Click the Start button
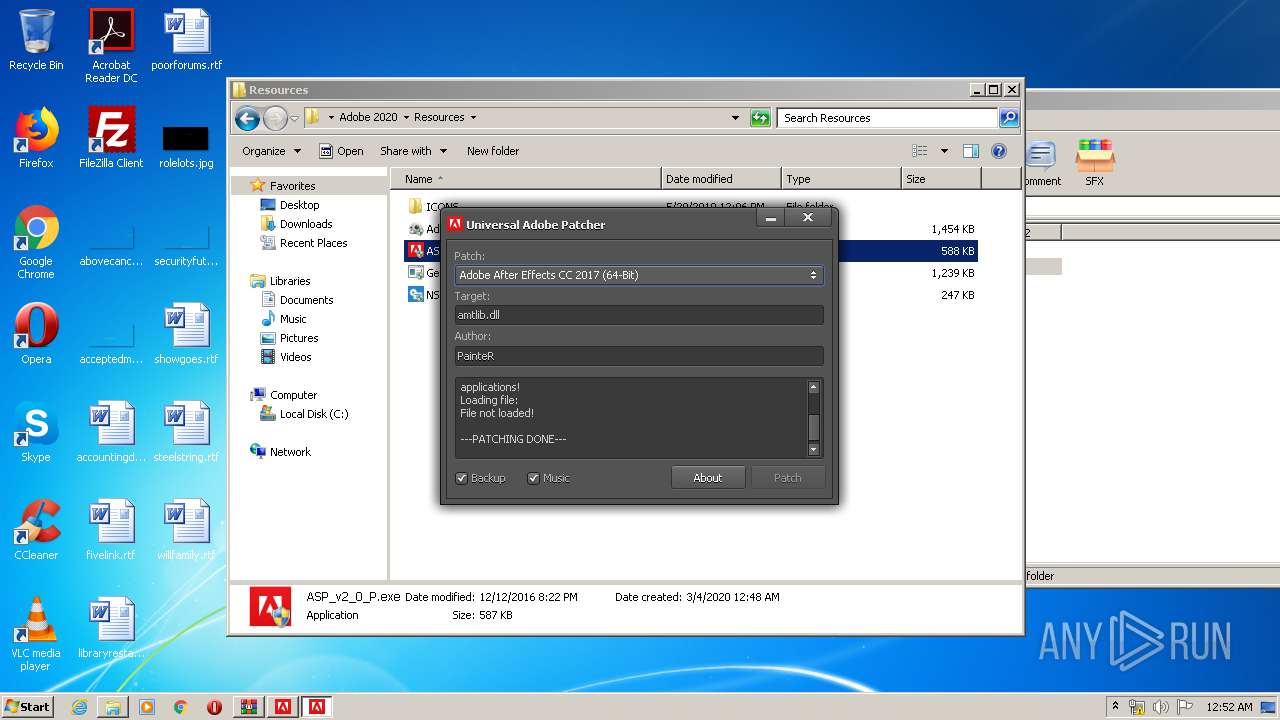The width and height of the screenshot is (1280, 720). 27,706
